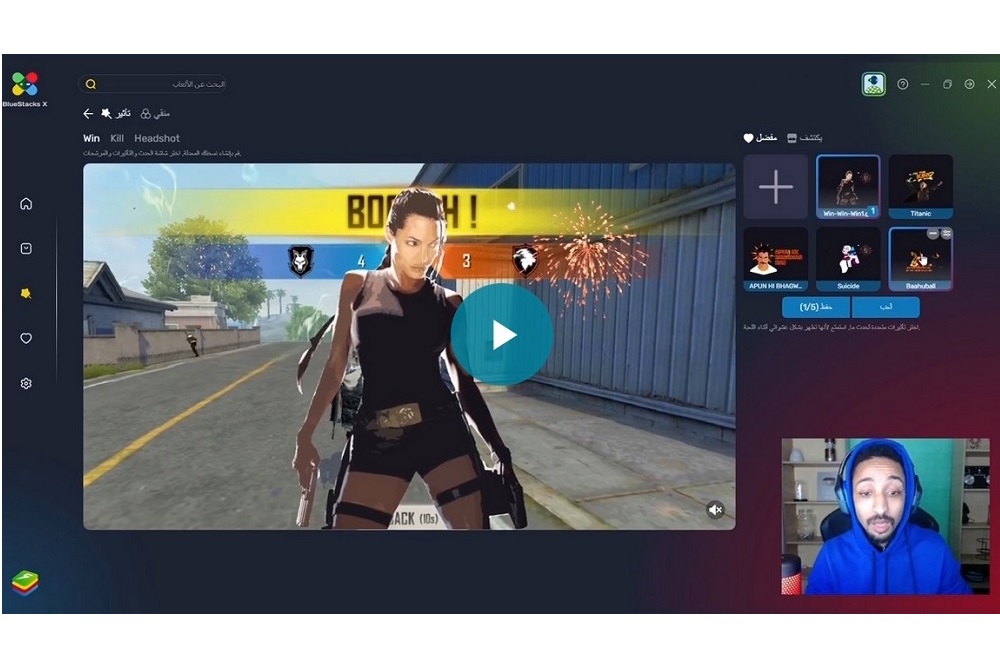This screenshot has width=1000, height=666.
Task: Click the back arrow
Action: 88,114
